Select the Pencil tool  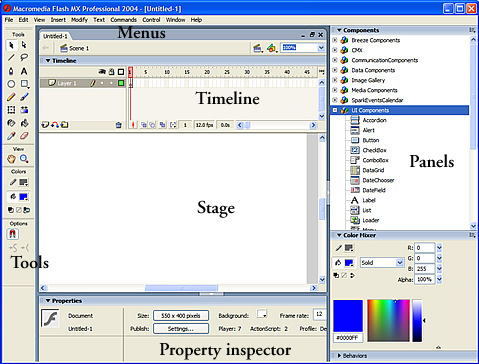pyautogui.click(x=11, y=97)
